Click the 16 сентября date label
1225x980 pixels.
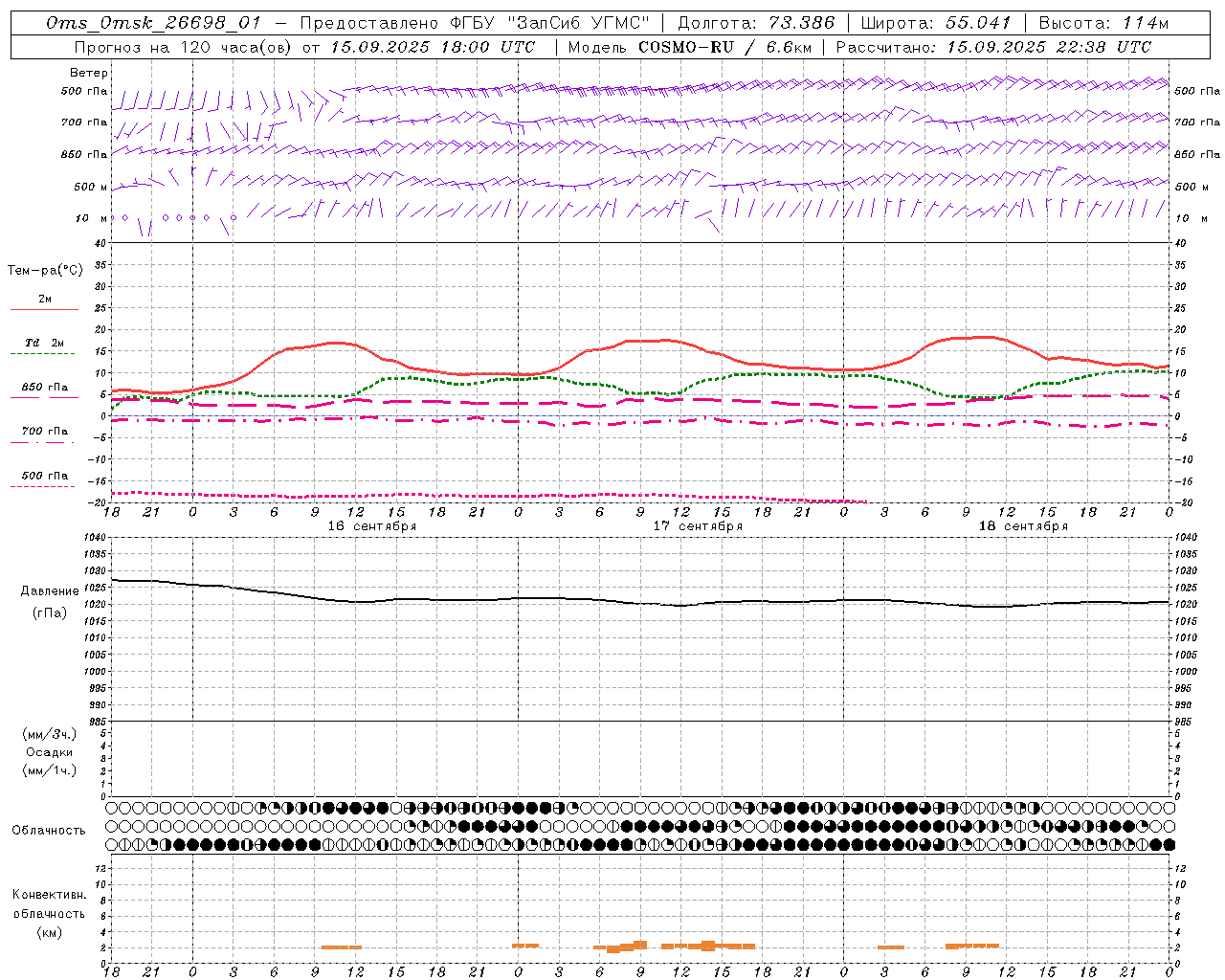click(372, 526)
